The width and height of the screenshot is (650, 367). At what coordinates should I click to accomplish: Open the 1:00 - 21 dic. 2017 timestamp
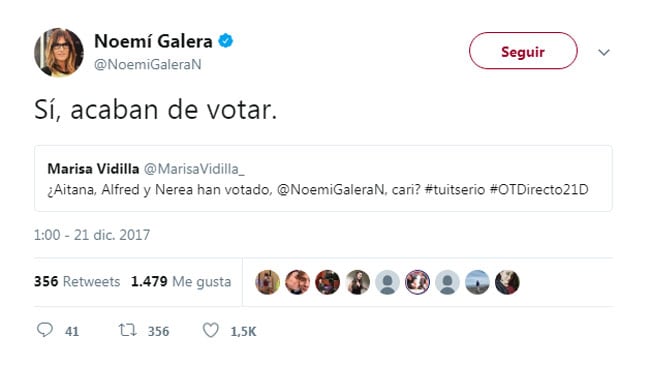tap(92, 235)
